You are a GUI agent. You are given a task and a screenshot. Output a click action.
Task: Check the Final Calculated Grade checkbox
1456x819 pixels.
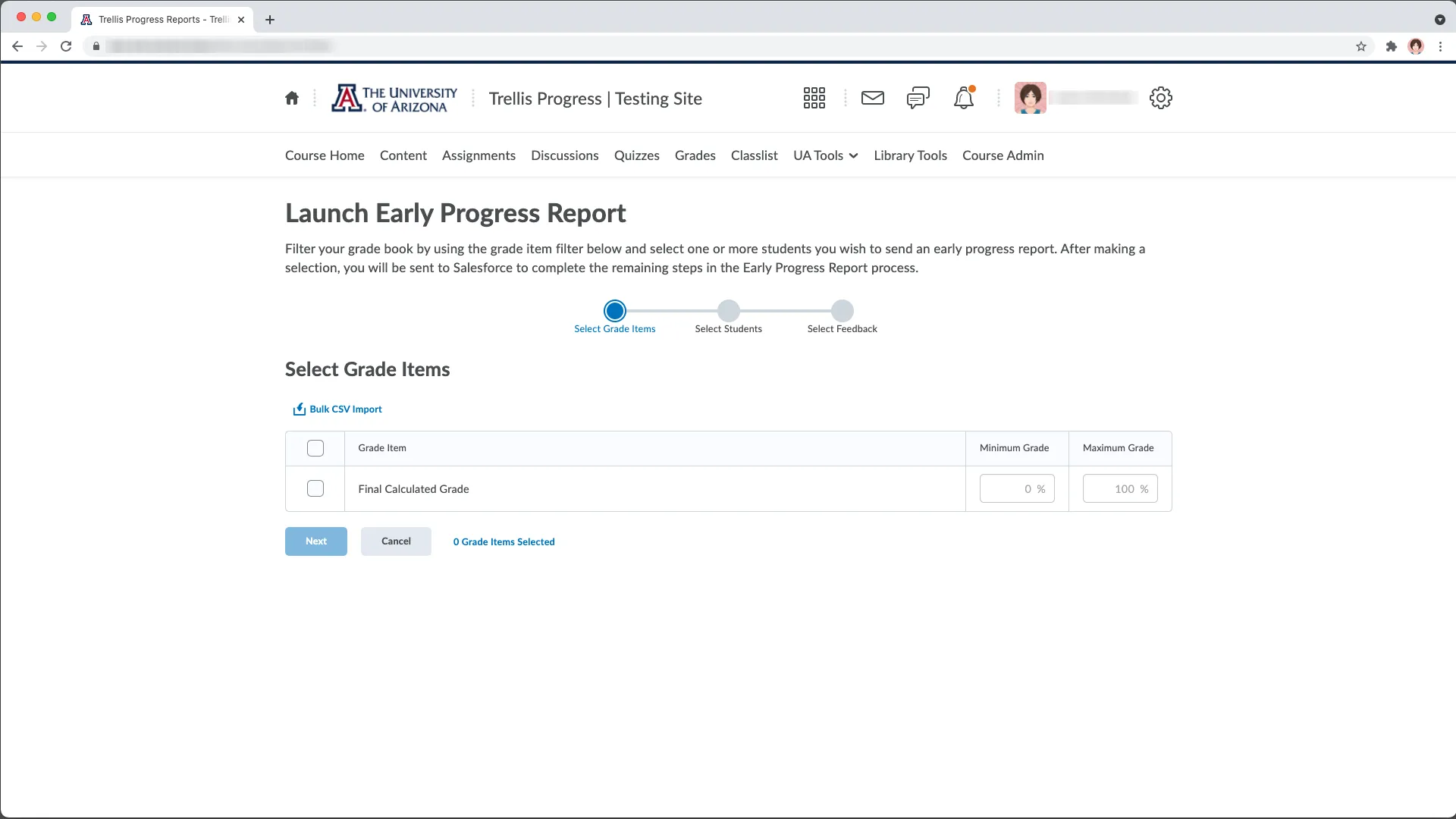point(315,488)
